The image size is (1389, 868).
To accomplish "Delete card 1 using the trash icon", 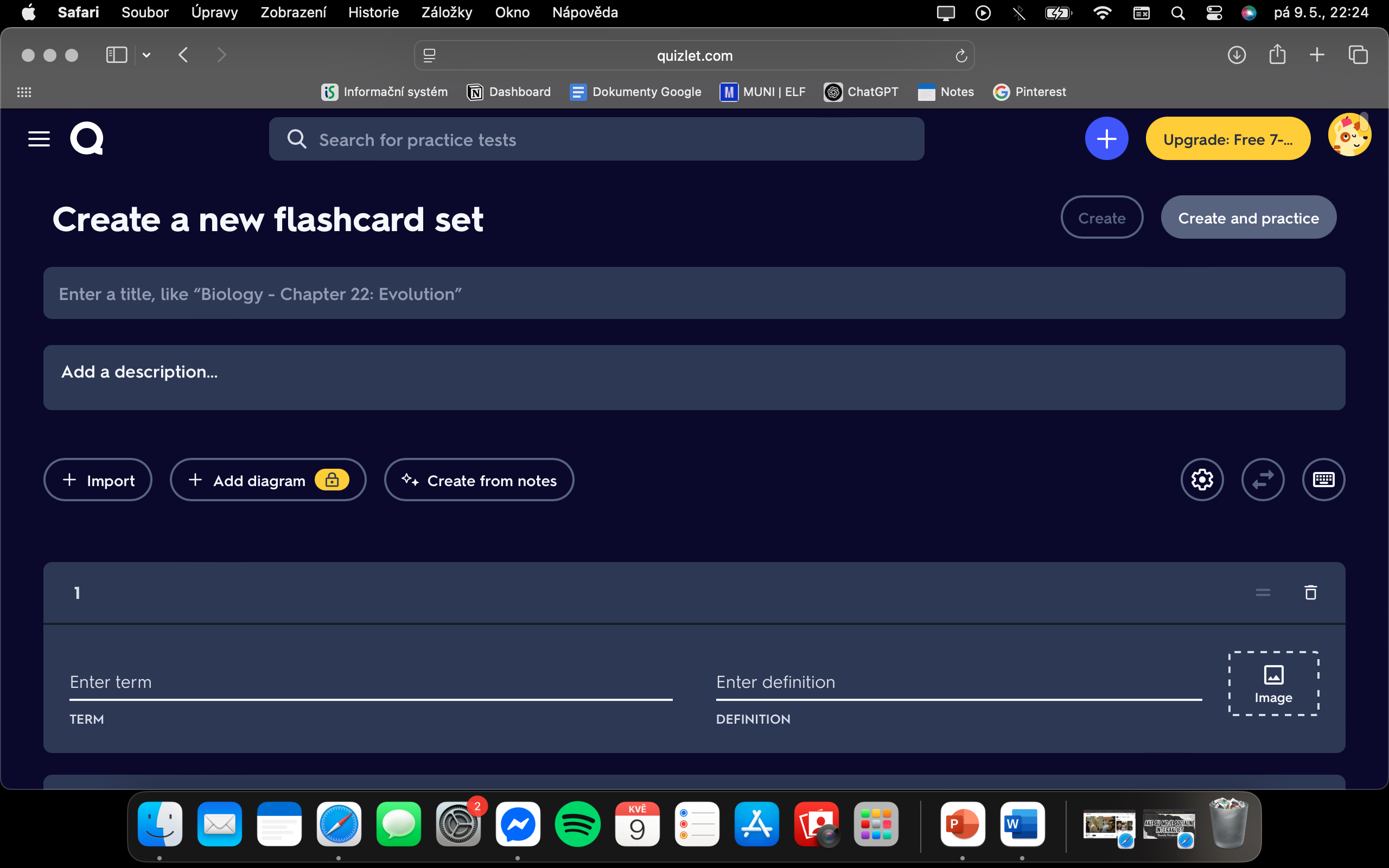I will 1310,592.
